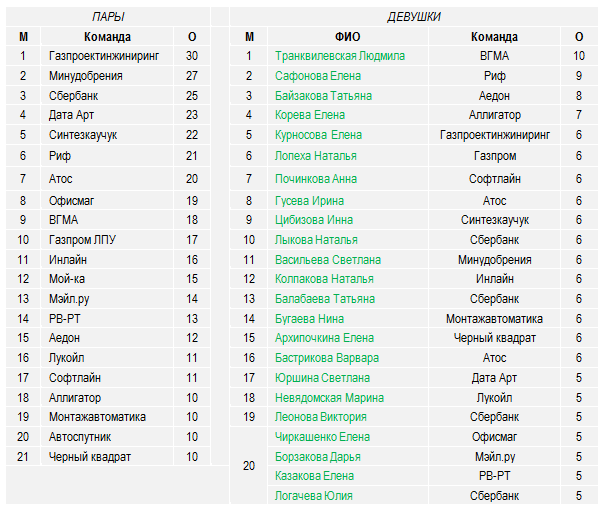605x510 pixels.
Task: Click Архипочкина Елена link
Action: tap(324, 338)
